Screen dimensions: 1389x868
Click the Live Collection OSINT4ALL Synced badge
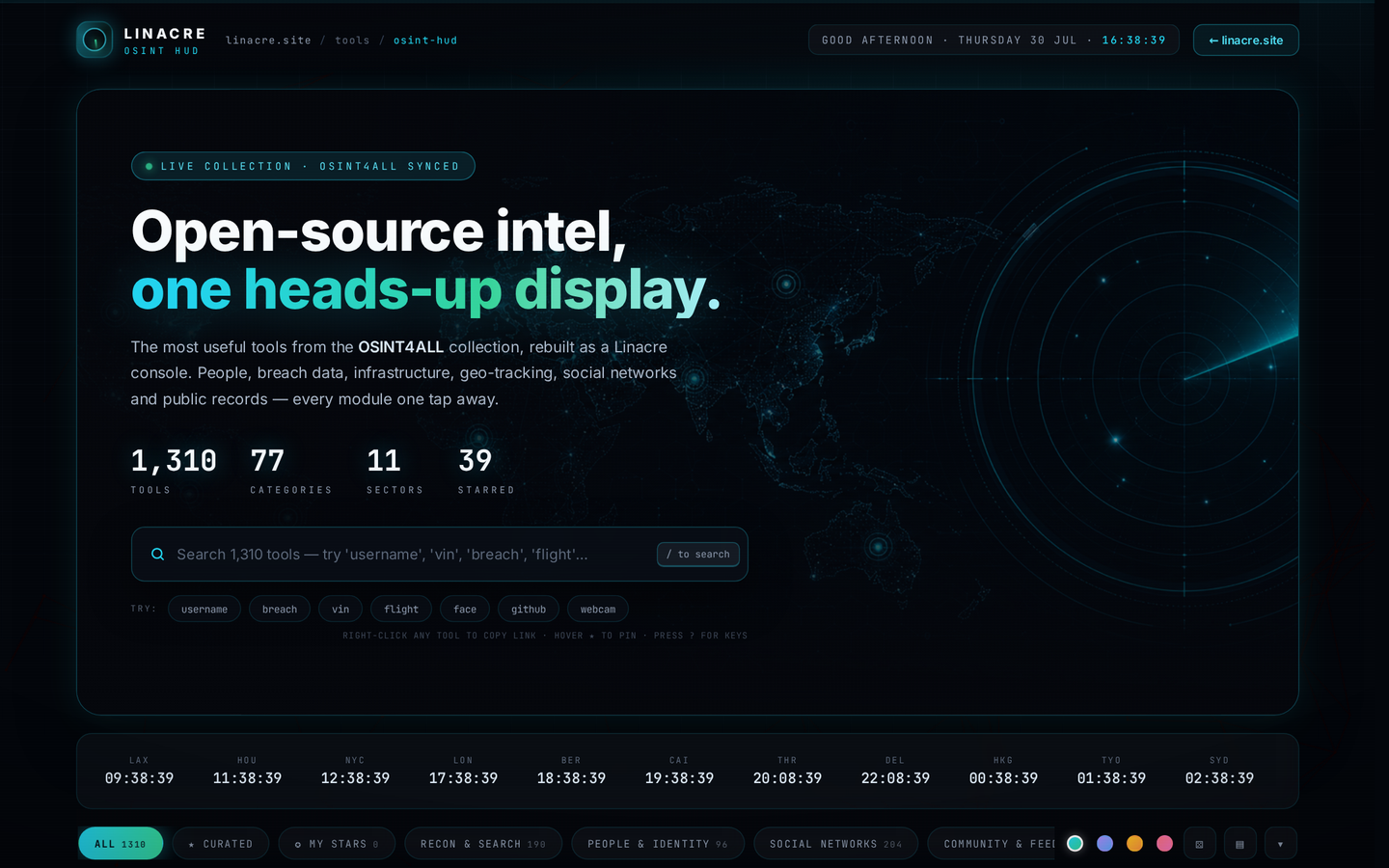click(303, 166)
